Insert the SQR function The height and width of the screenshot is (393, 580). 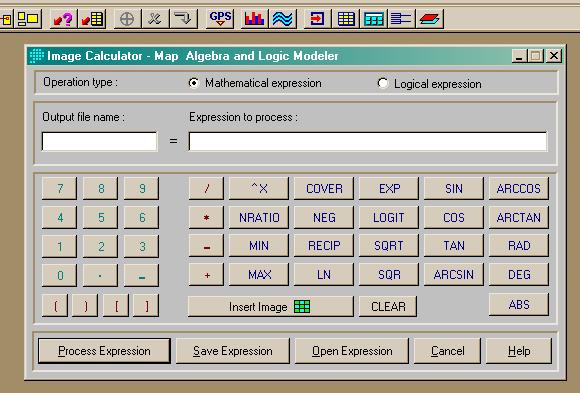389,275
